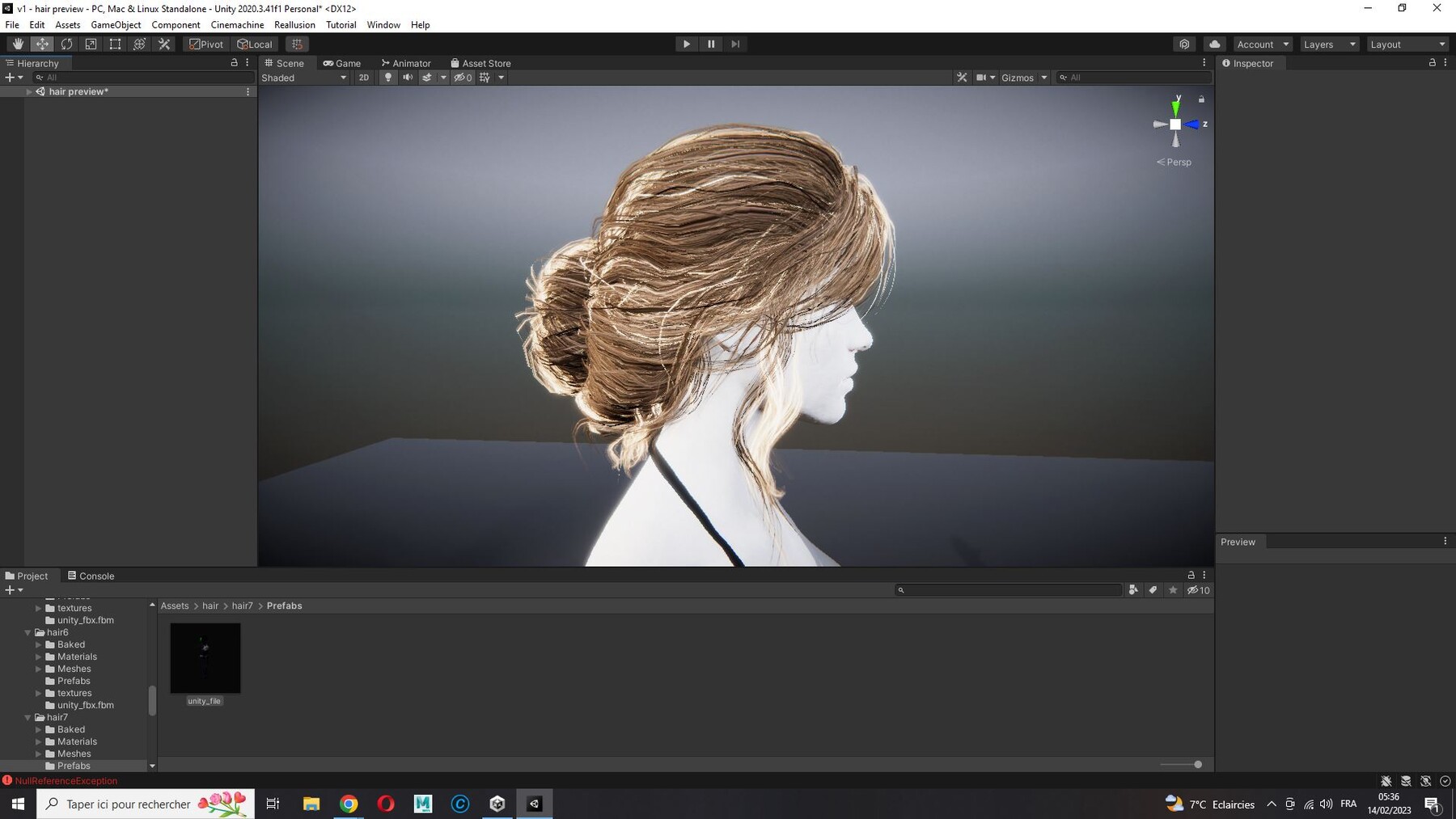Click the Hierarchy search field
The width and height of the screenshot is (1456, 819).
143,78
